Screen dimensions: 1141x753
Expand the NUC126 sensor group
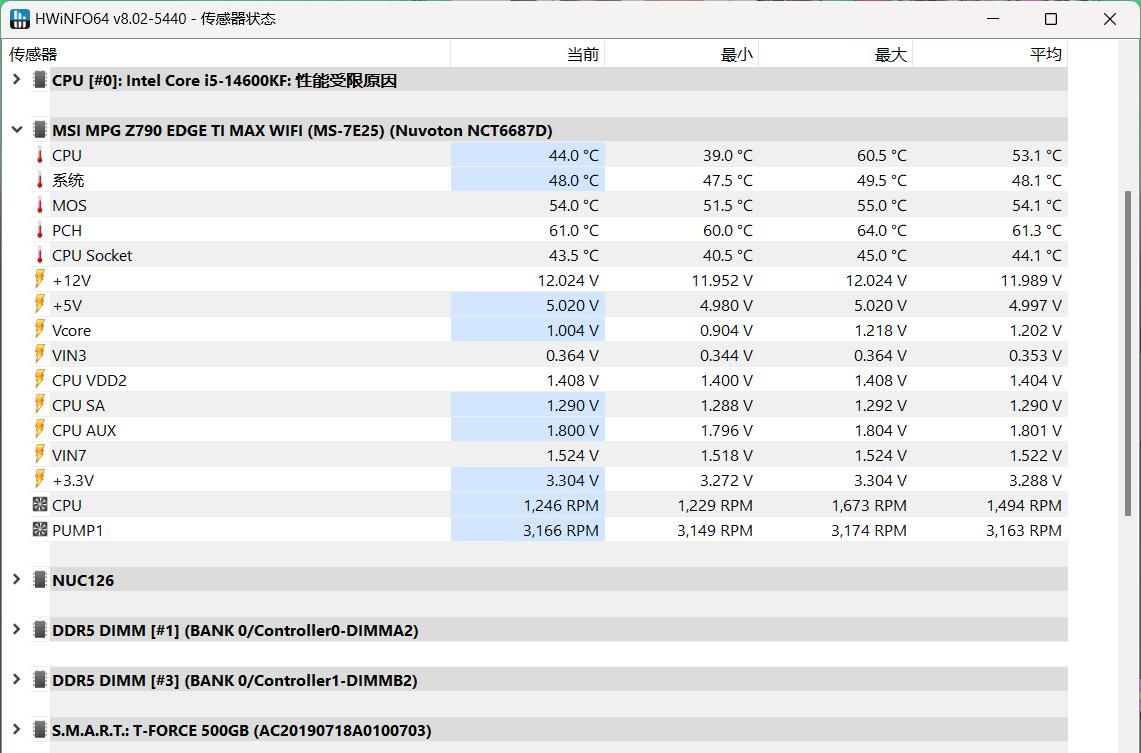pyautogui.click(x=16, y=580)
